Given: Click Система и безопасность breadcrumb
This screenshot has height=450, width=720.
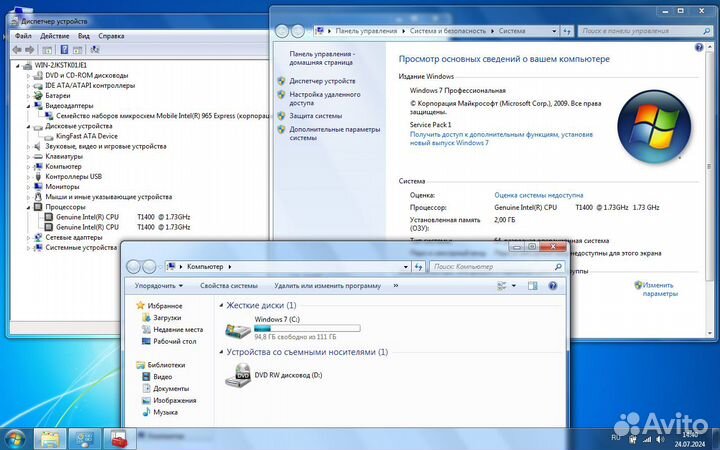Looking at the screenshot, I should [447, 31].
